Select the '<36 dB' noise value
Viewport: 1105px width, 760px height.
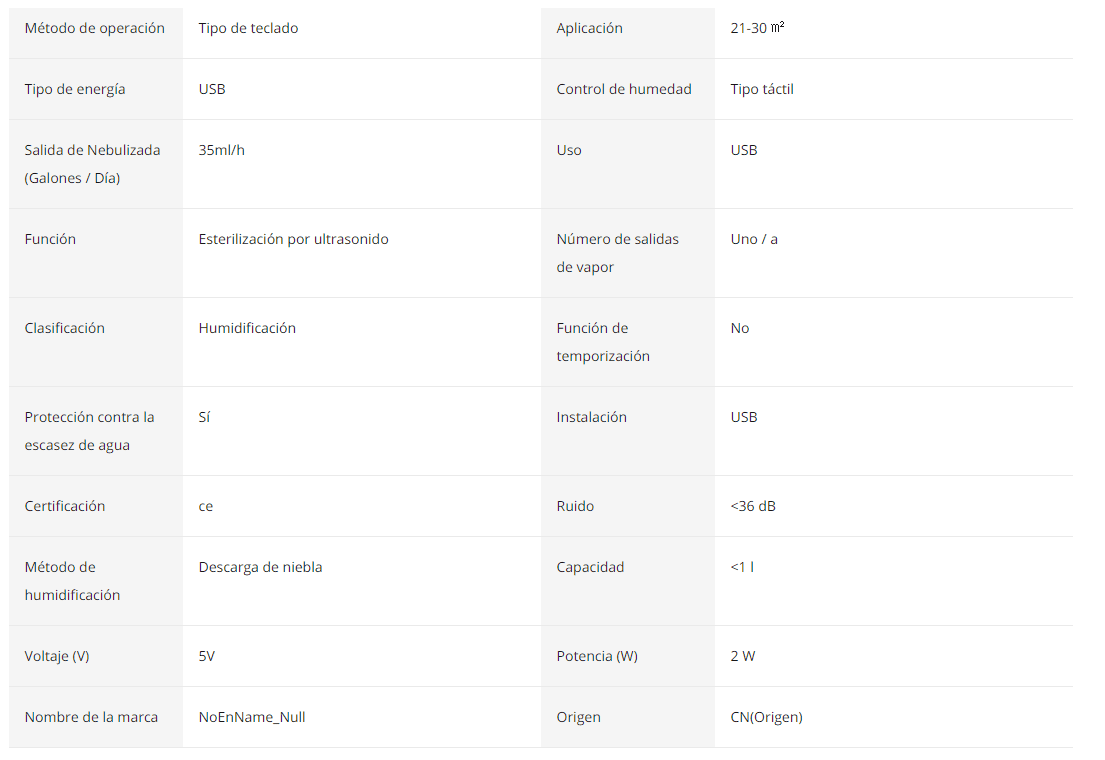click(x=753, y=506)
